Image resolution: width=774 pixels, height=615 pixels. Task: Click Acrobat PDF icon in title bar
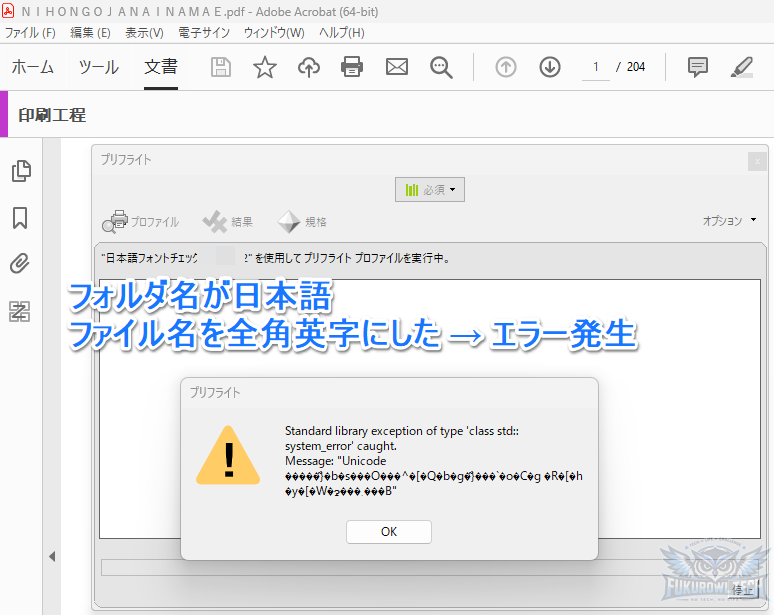pyautogui.click(x=8, y=10)
